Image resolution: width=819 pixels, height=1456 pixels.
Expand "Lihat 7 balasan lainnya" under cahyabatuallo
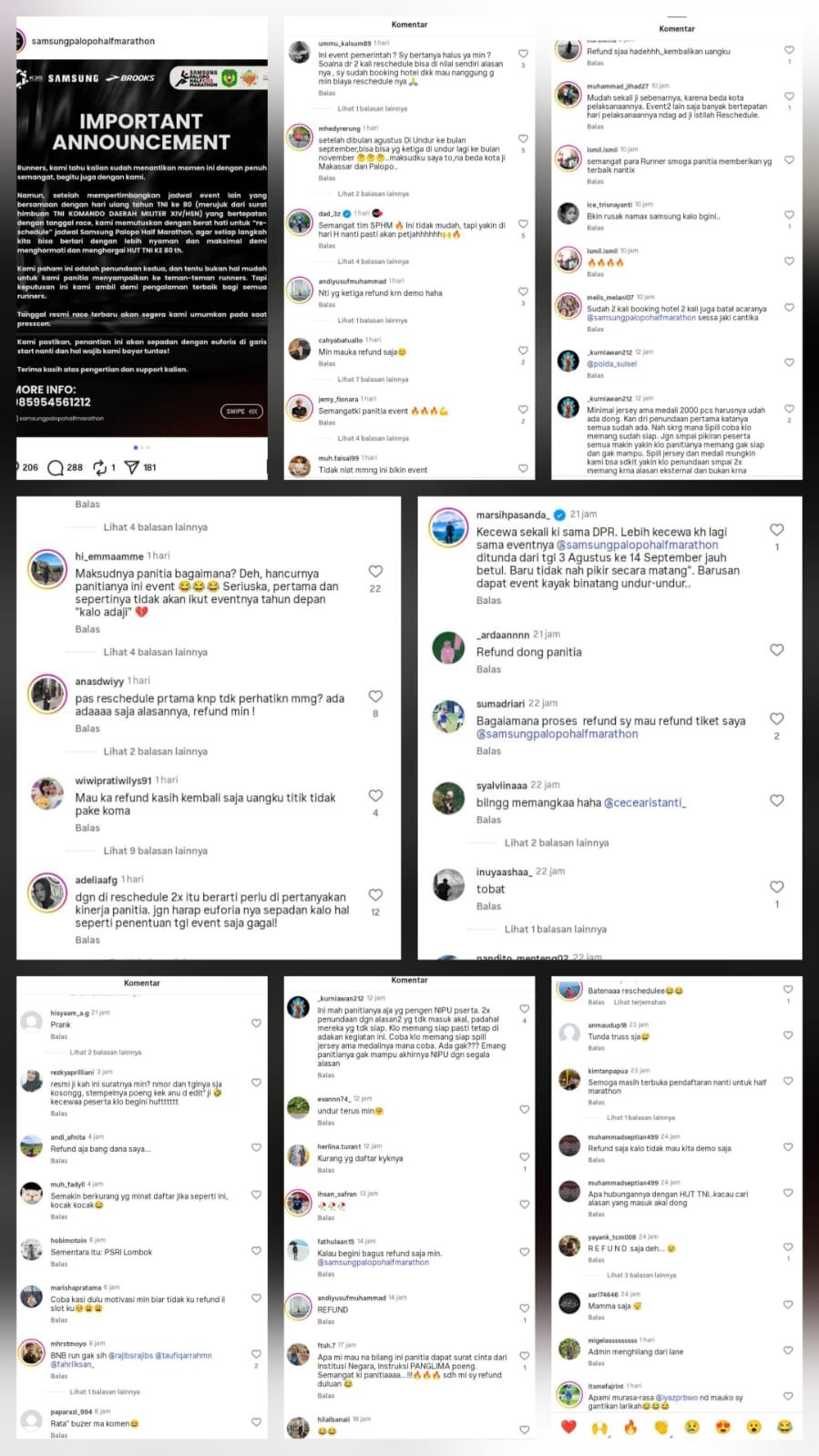point(373,379)
